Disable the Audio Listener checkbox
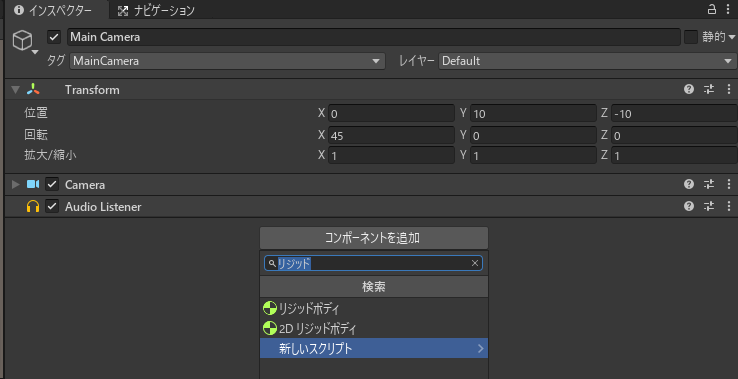Screen dimensions: 738x379 pyautogui.click(x=52, y=206)
